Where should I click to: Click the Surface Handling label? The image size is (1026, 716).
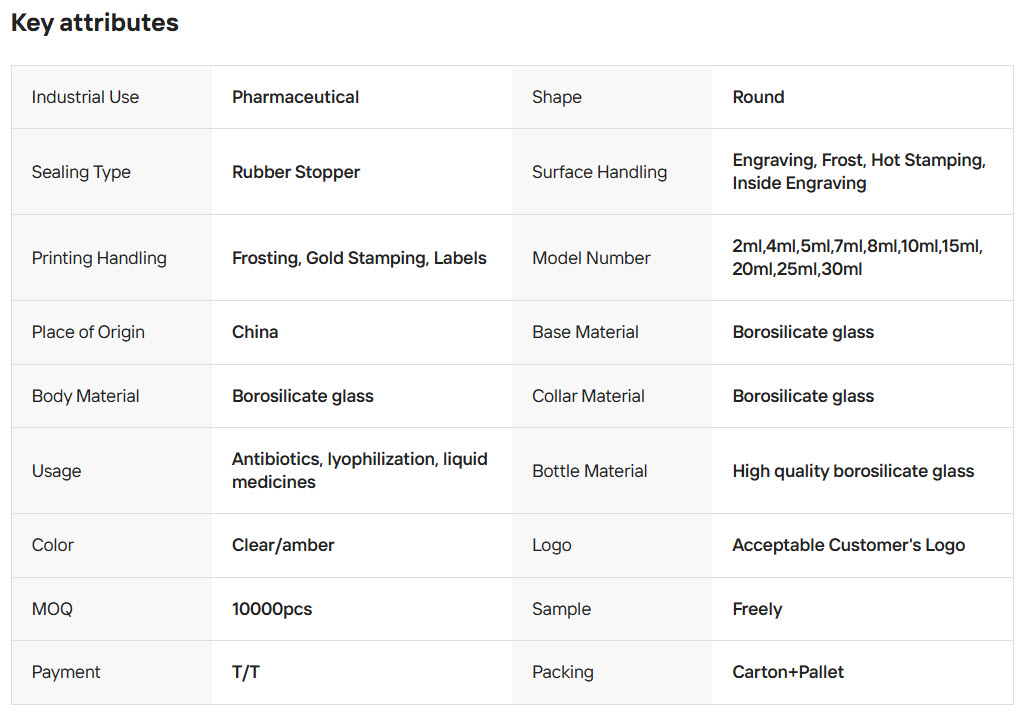click(x=599, y=172)
